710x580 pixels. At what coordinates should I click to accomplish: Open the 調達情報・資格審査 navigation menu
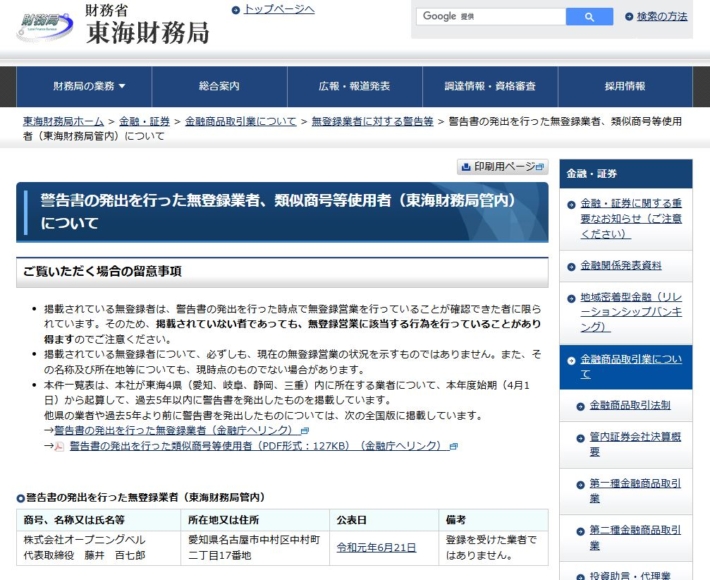[x=490, y=86]
